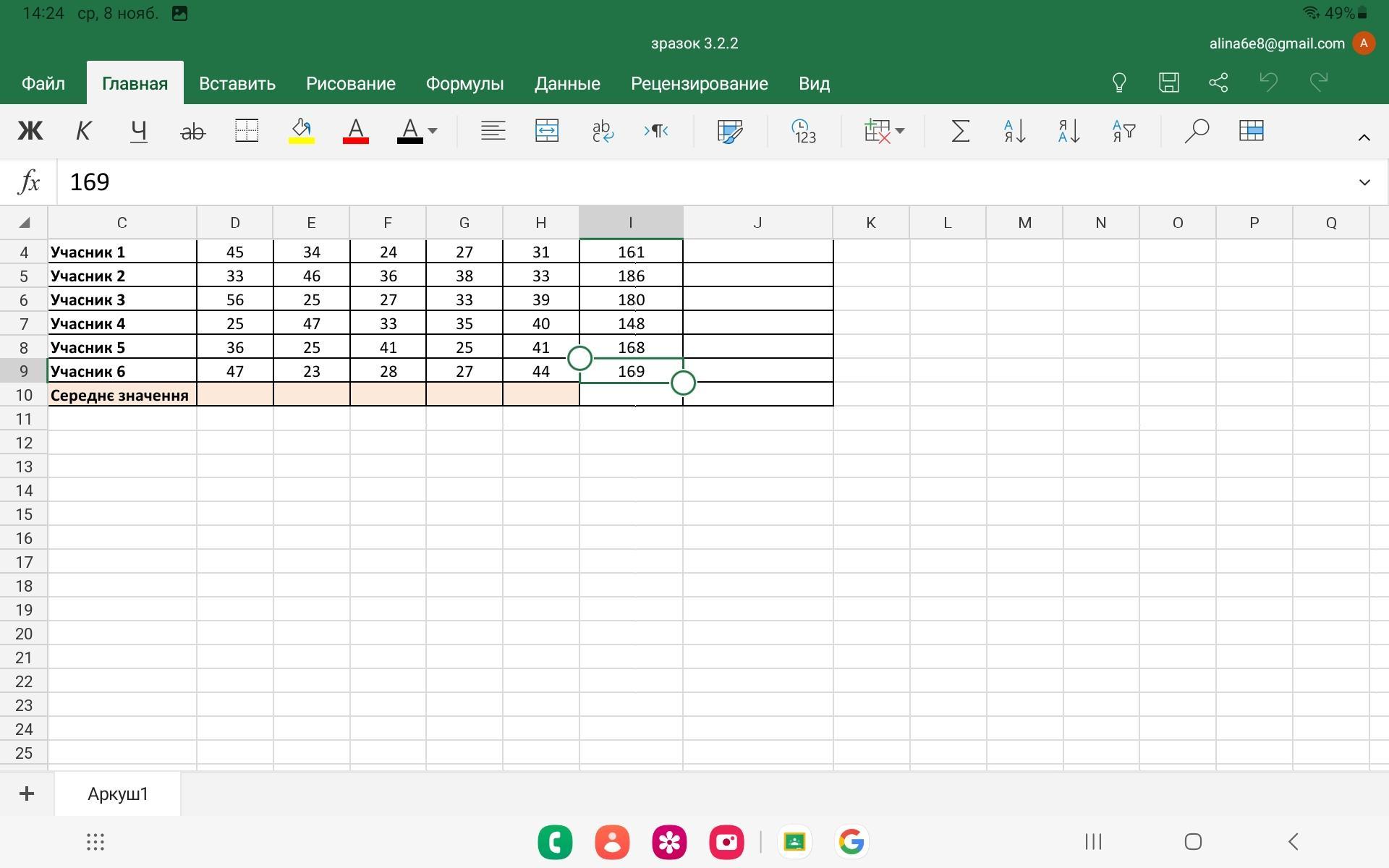Expand the font color dropdown arrow
1389x868 pixels.
click(x=433, y=131)
